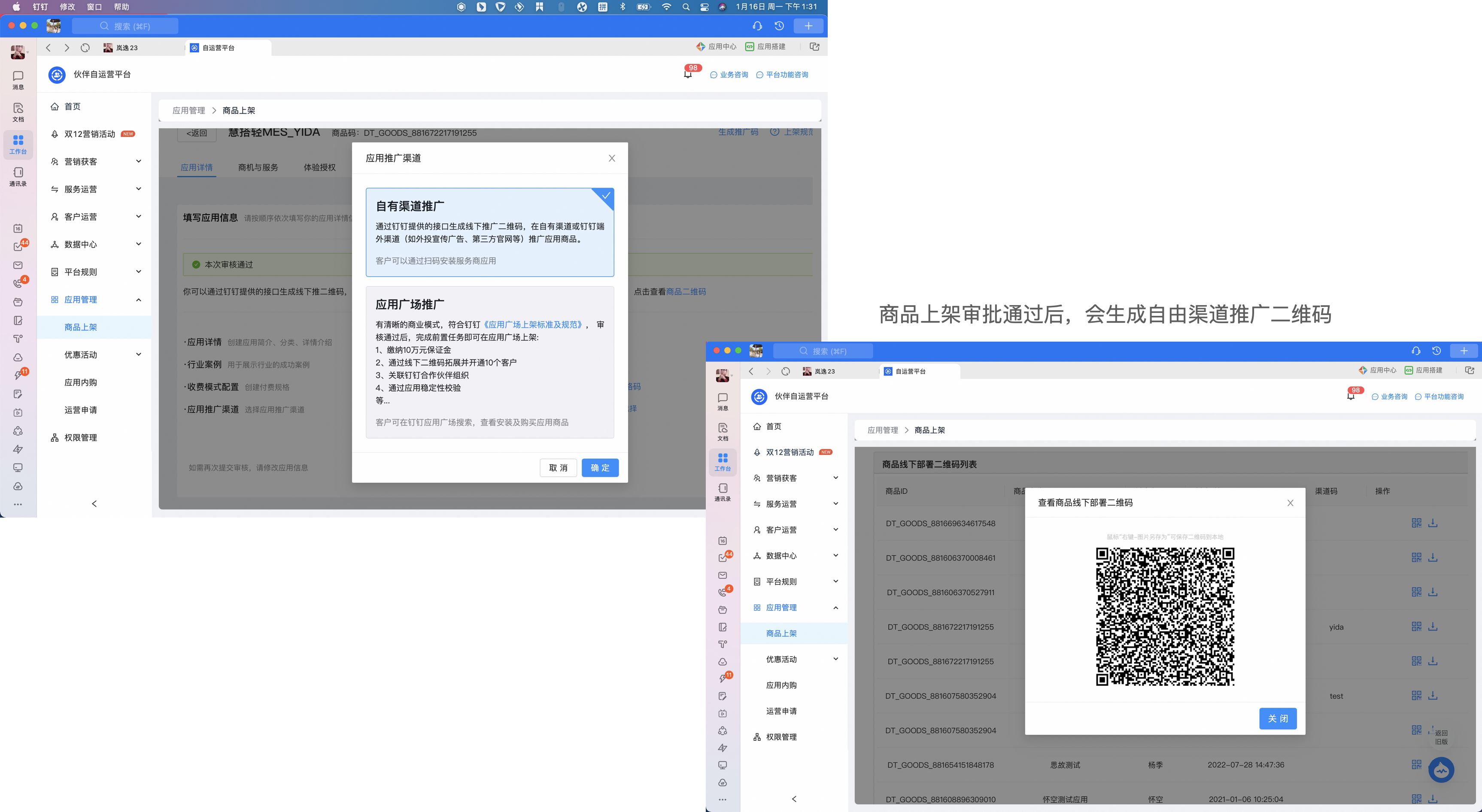Open the 钉钉 menu in macOS menu bar

[x=40, y=7]
